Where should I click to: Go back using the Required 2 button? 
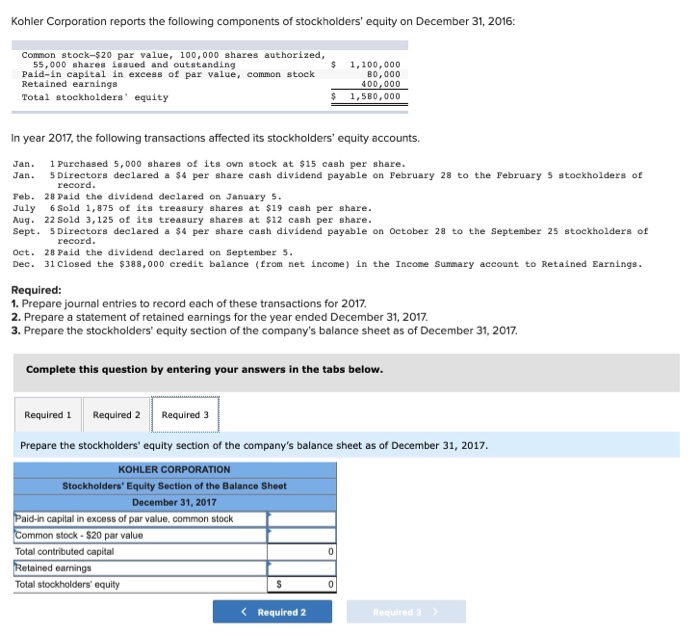[272, 612]
